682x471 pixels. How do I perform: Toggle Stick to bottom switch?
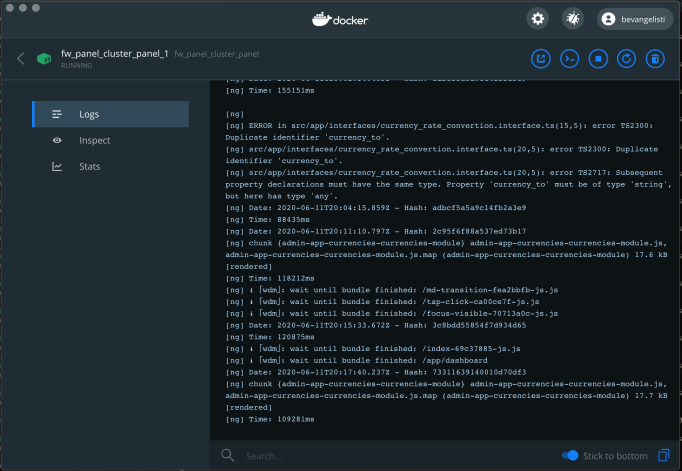pyautogui.click(x=570, y=455)
